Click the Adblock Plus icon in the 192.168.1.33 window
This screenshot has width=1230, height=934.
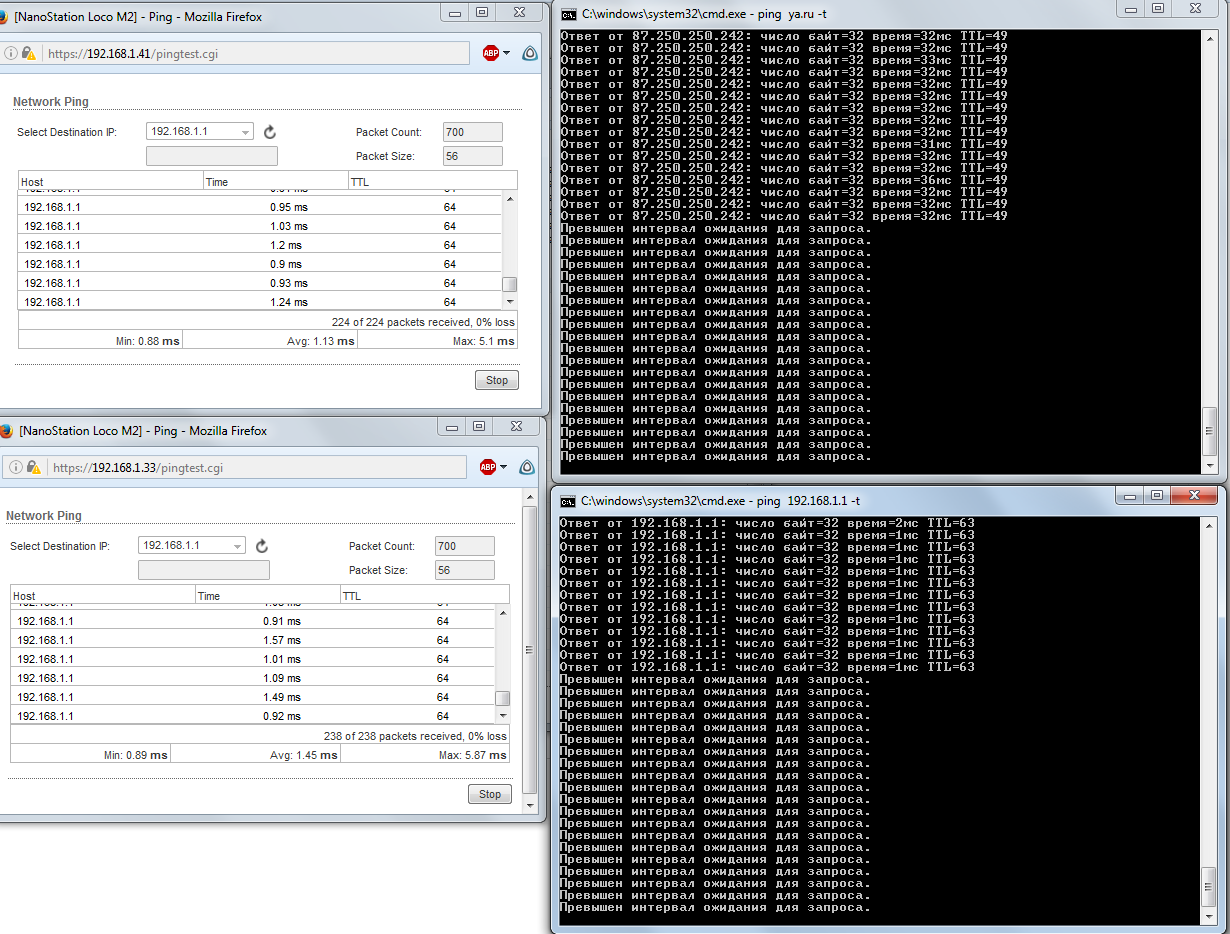click(x=487, y=467)
